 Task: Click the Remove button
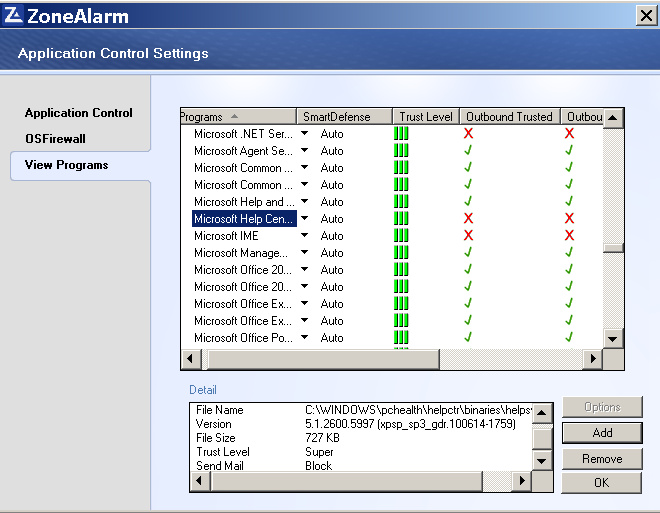[x=602, y=459]
